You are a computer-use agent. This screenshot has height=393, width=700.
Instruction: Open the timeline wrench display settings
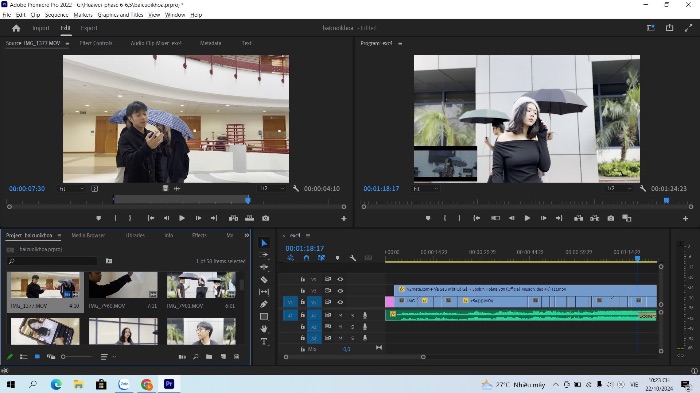(x=353, y=258)
